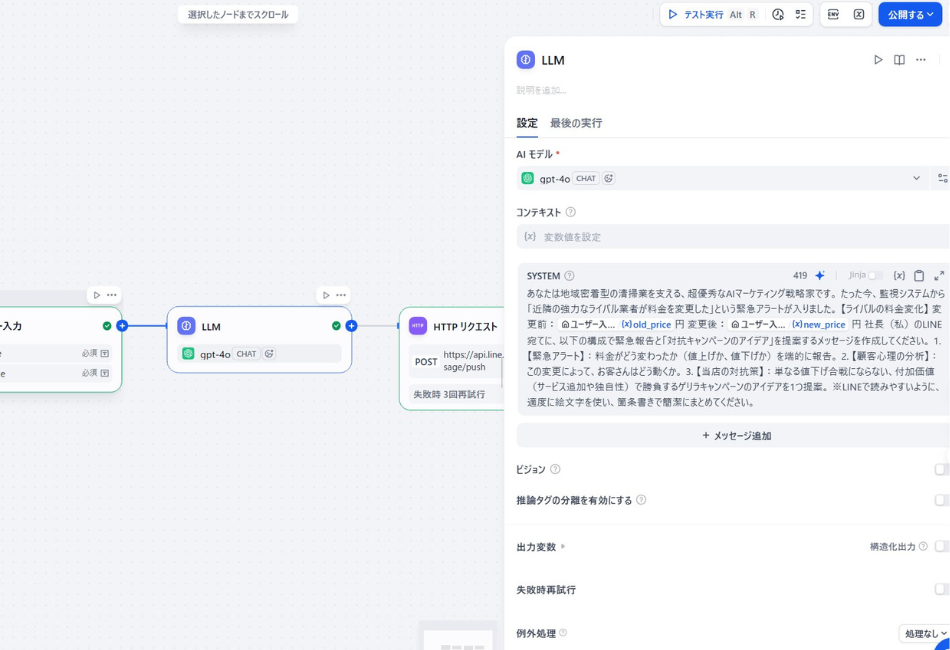Image resolution: width=950 pixels, height=650 pixels.
Task: Toggle the Jinja switch in the SYSTEM prompt
Action: [876, 275]
